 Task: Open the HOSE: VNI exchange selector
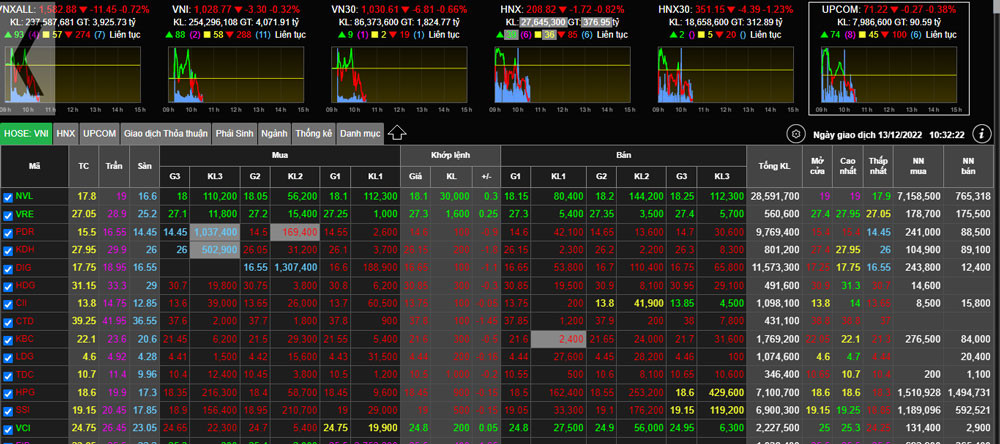(26, 132)
